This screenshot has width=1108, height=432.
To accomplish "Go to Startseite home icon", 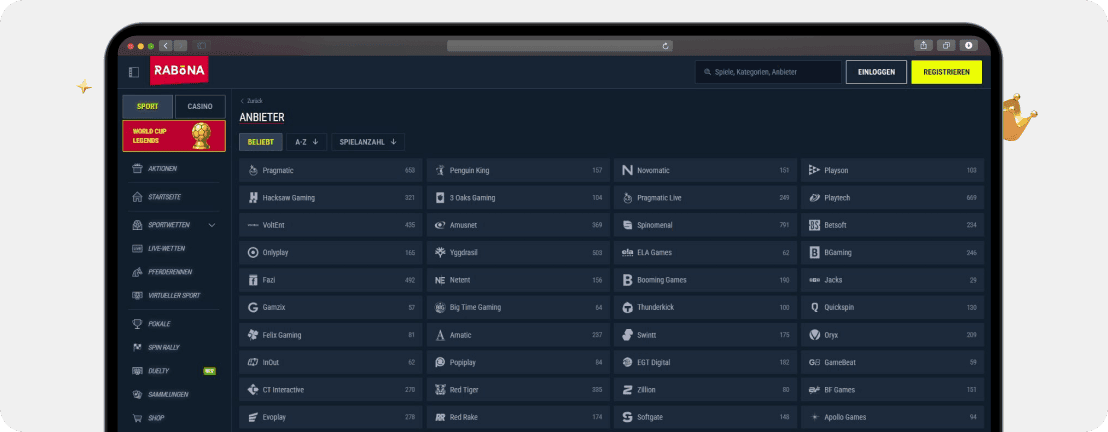I will coord(137,197).
